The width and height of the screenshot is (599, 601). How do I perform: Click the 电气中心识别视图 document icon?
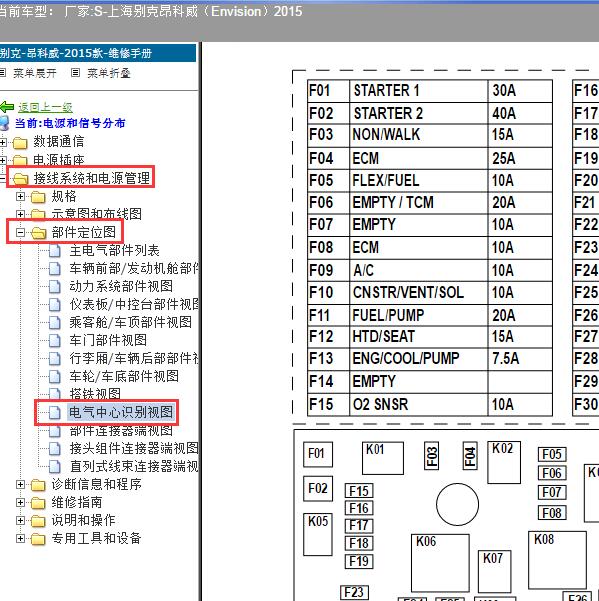(55, 413)
